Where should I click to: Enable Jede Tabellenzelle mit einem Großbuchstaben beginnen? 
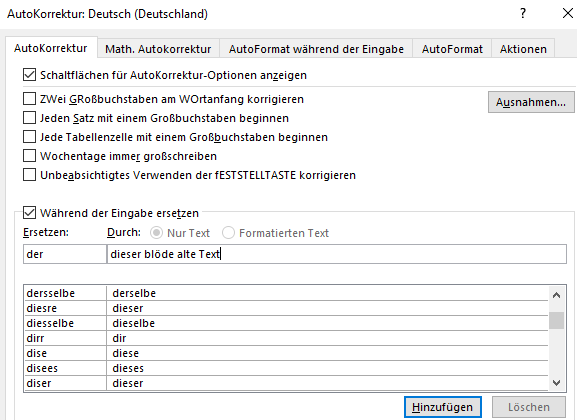[x=29, y=137]
